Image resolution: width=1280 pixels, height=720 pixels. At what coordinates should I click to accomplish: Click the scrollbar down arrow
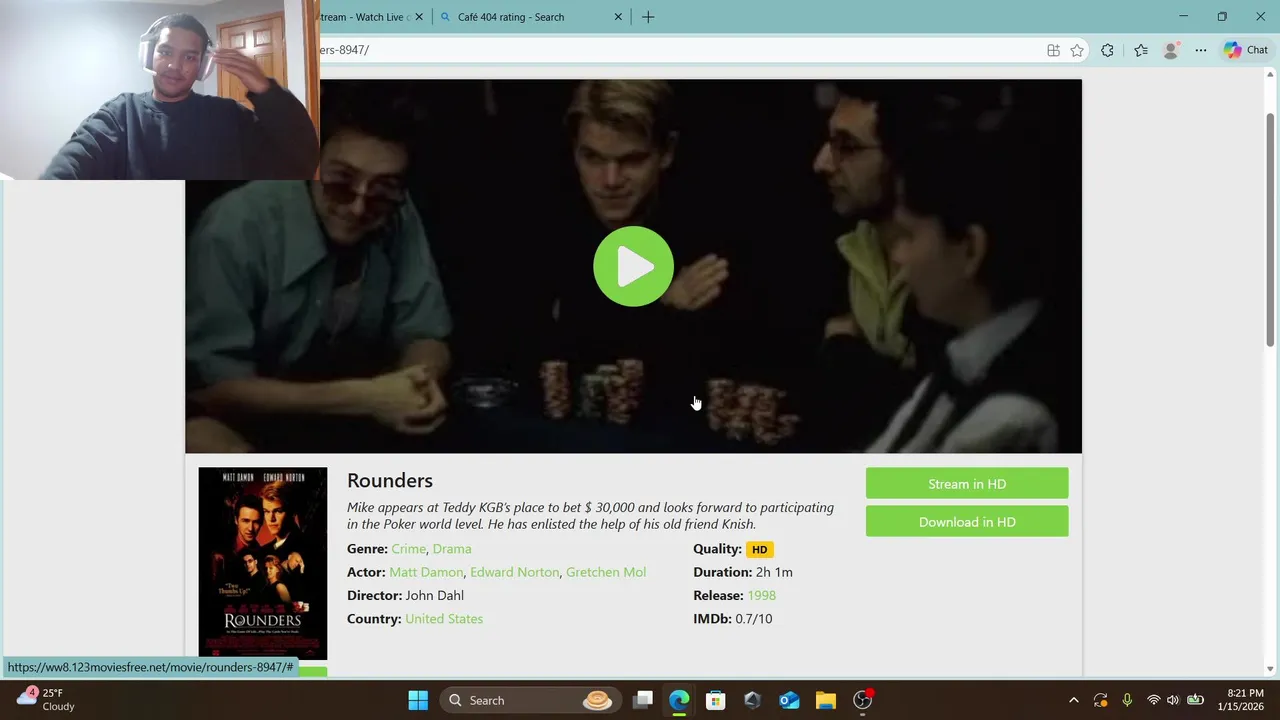click(1271, 668)
